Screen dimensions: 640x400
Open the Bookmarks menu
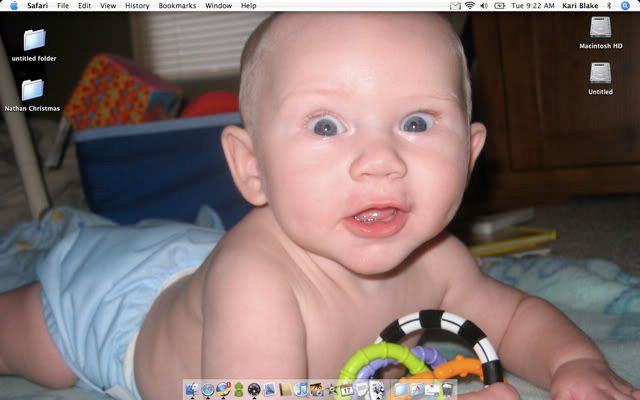click(x=177, y=6)
